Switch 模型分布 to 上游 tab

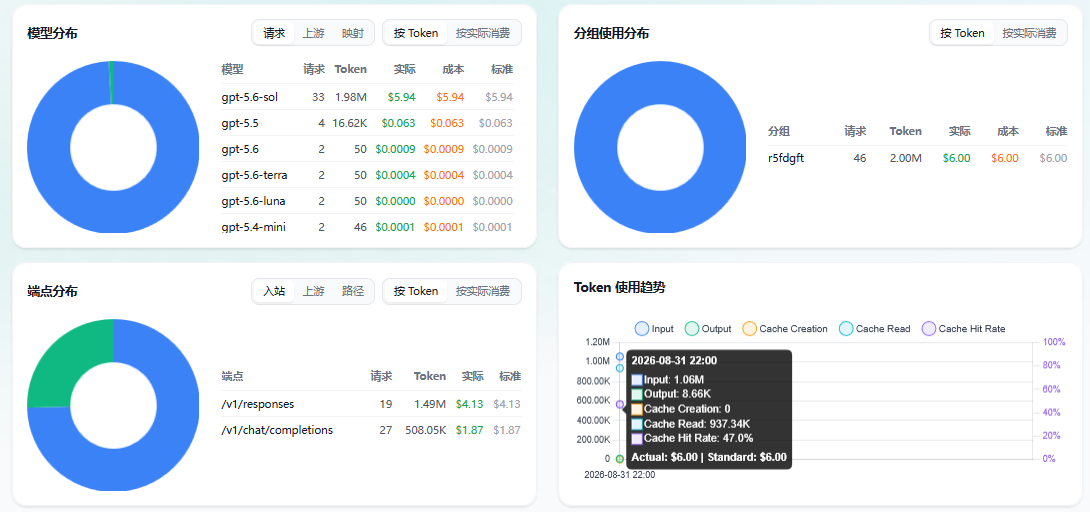[314, 33]
